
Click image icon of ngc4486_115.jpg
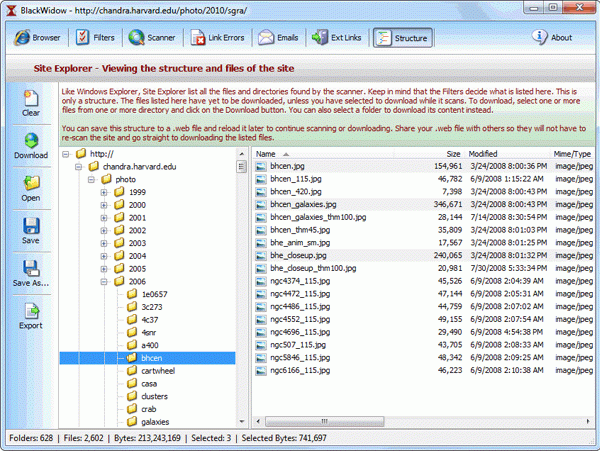261,307
